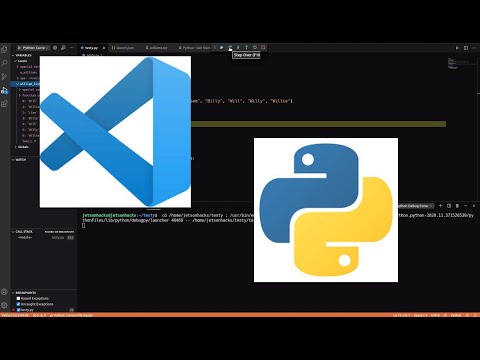Open Source Control view in activity bar
480x360 pixels.
click(x=4, y=77)
